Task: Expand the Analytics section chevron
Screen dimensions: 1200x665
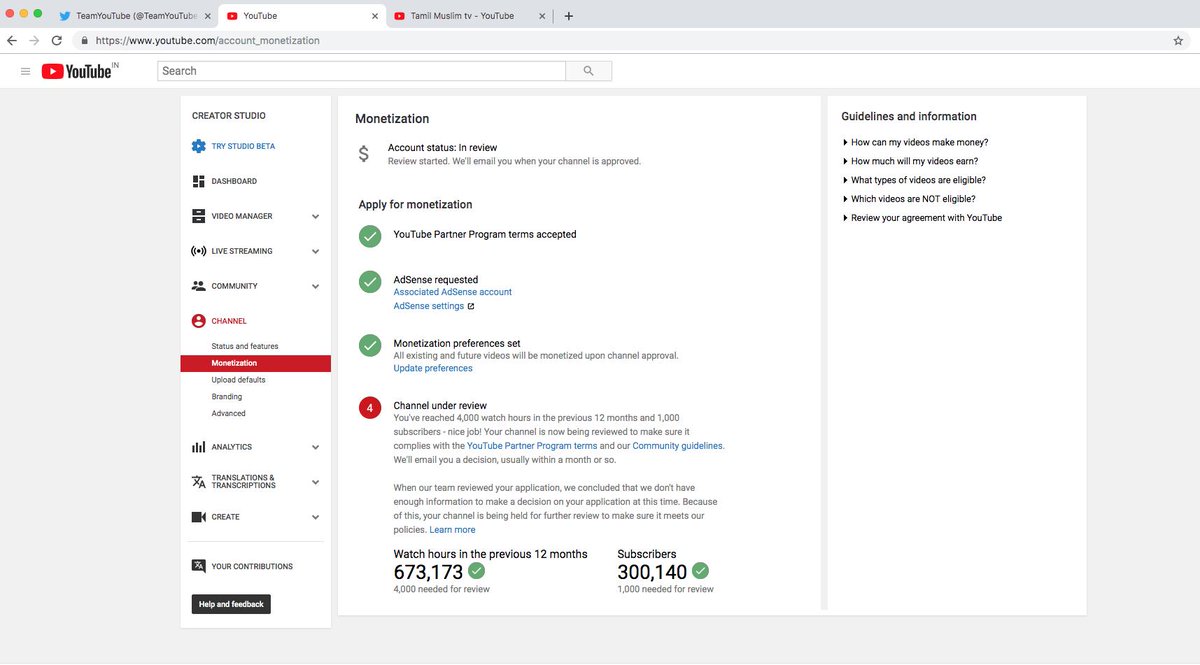Action: [x=316, y=447]
